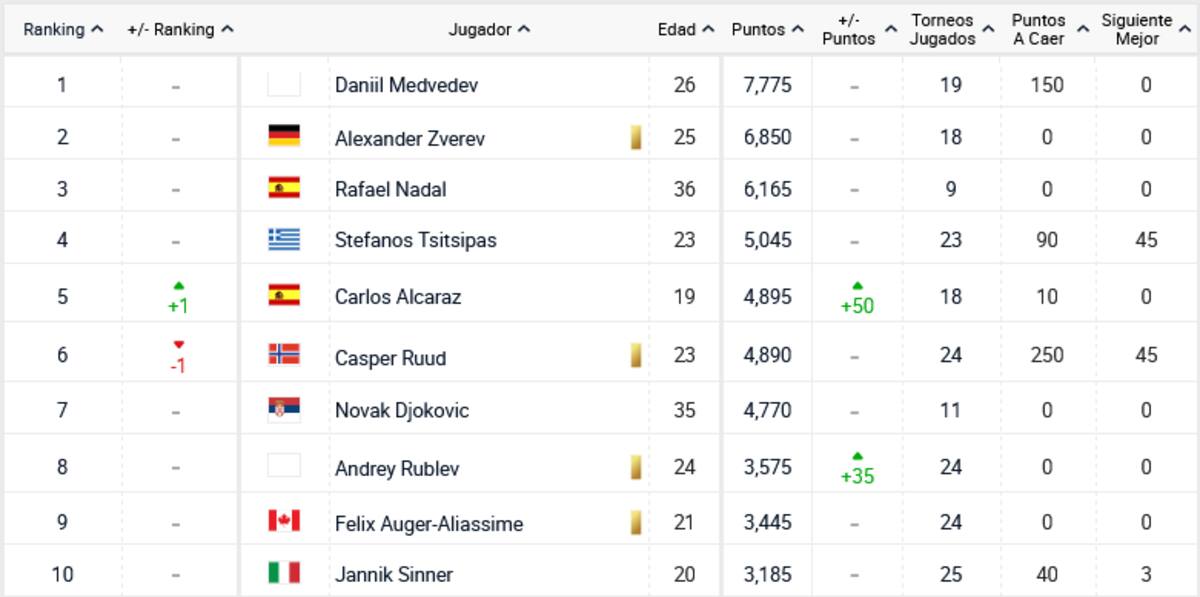The width and height of the screenshot is (1200, 597).
Task: Click the Norwegian flag beside Casper Ruud
Action: 284,354
